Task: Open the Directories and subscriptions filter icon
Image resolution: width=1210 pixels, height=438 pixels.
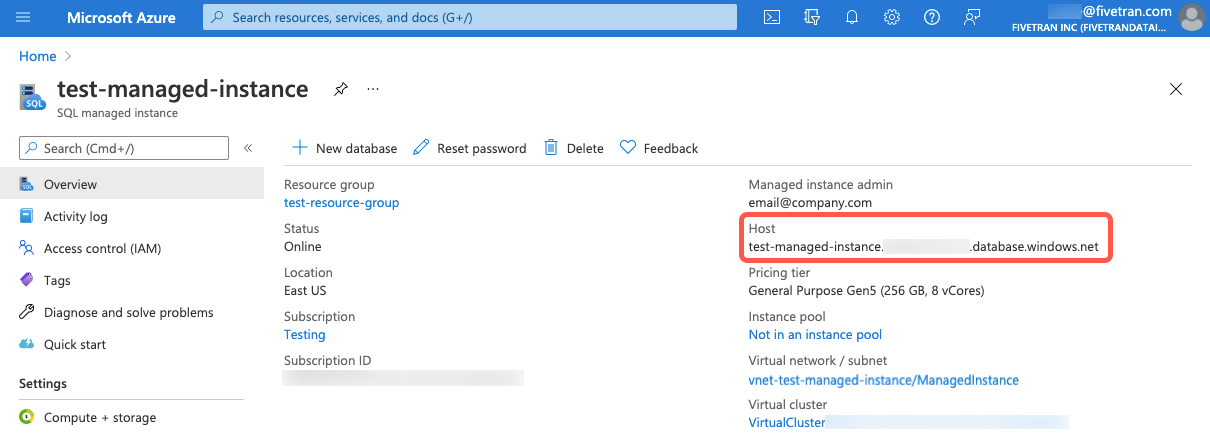Action: pyautogui.click(x=812, y=17)
